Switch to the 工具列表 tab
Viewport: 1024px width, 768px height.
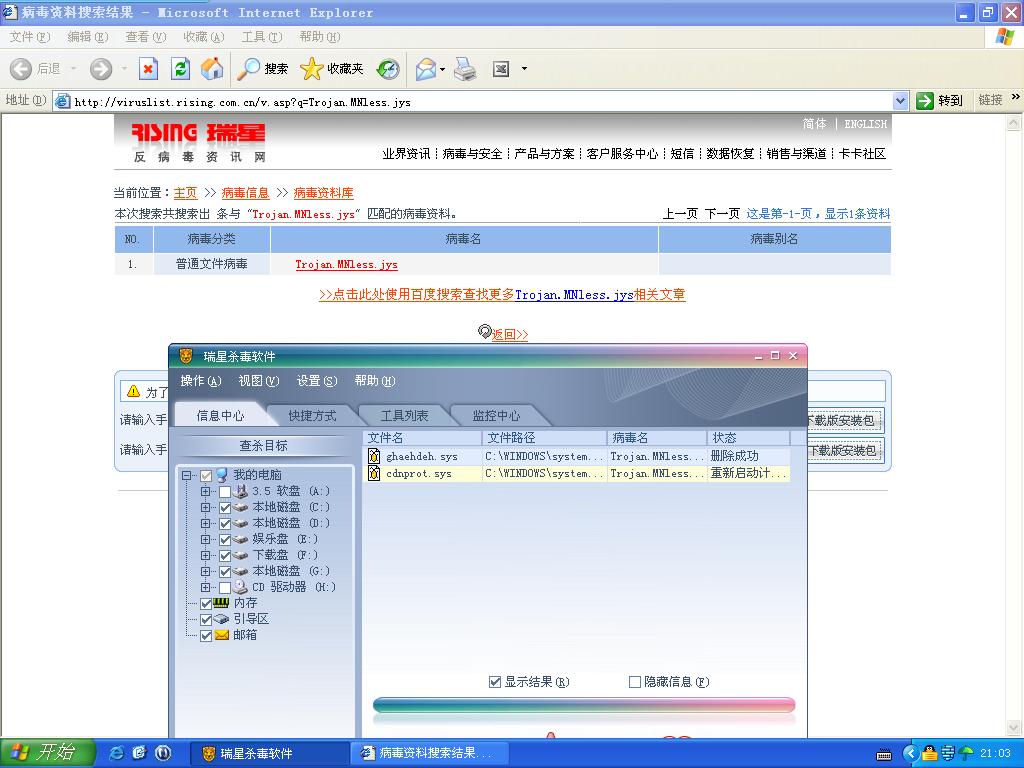click(404, 415)
